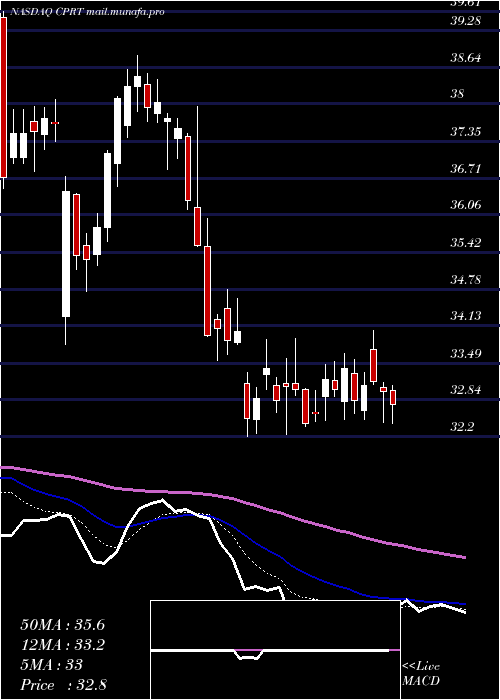This screenshot has height=700, width=500.
Task: Click the 33.49 price axis label
Action: coord(466,354)
